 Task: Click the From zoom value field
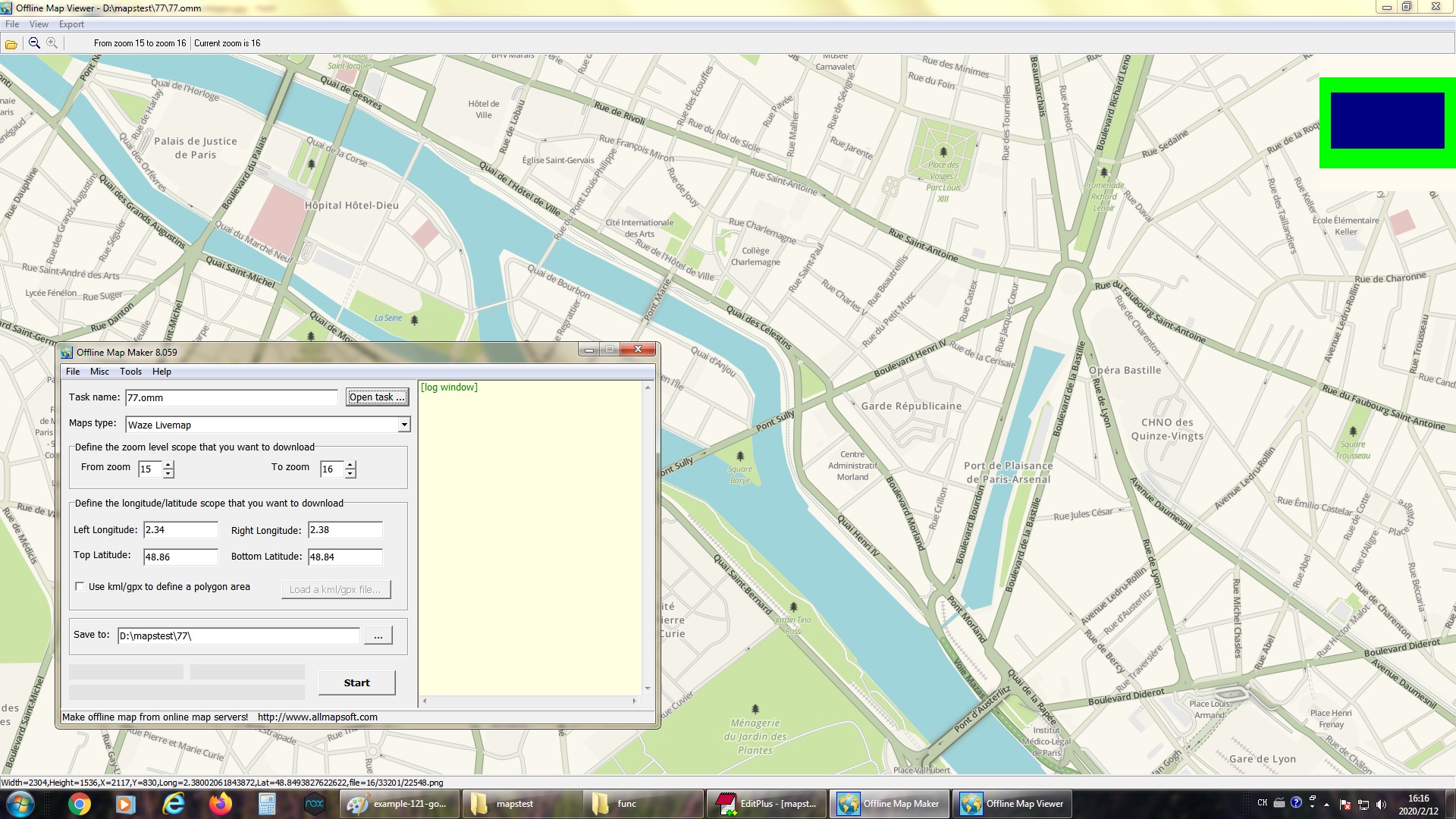[150, 469]
